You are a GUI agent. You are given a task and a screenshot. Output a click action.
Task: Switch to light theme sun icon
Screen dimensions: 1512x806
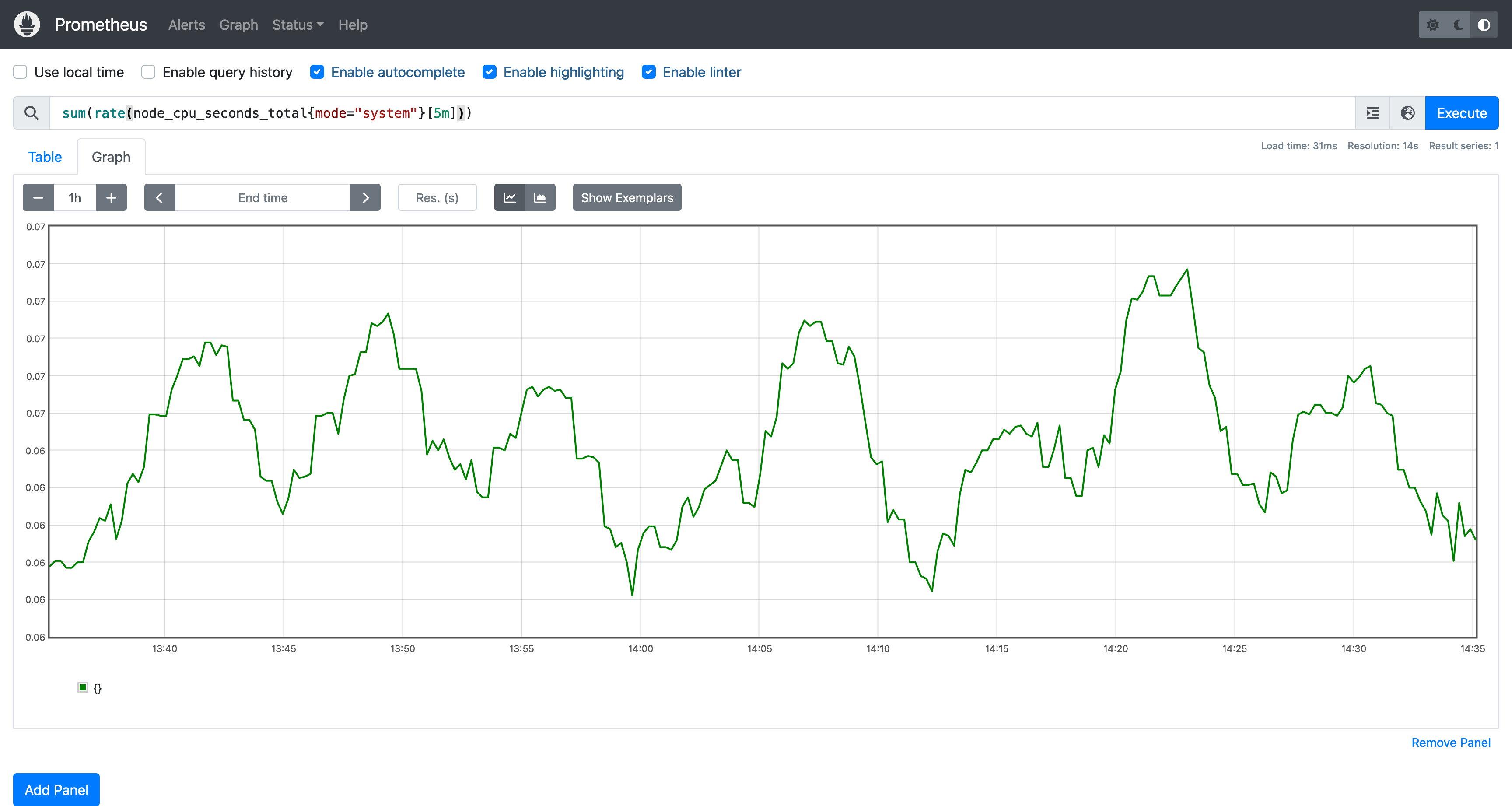click(x=1433, y=25)
